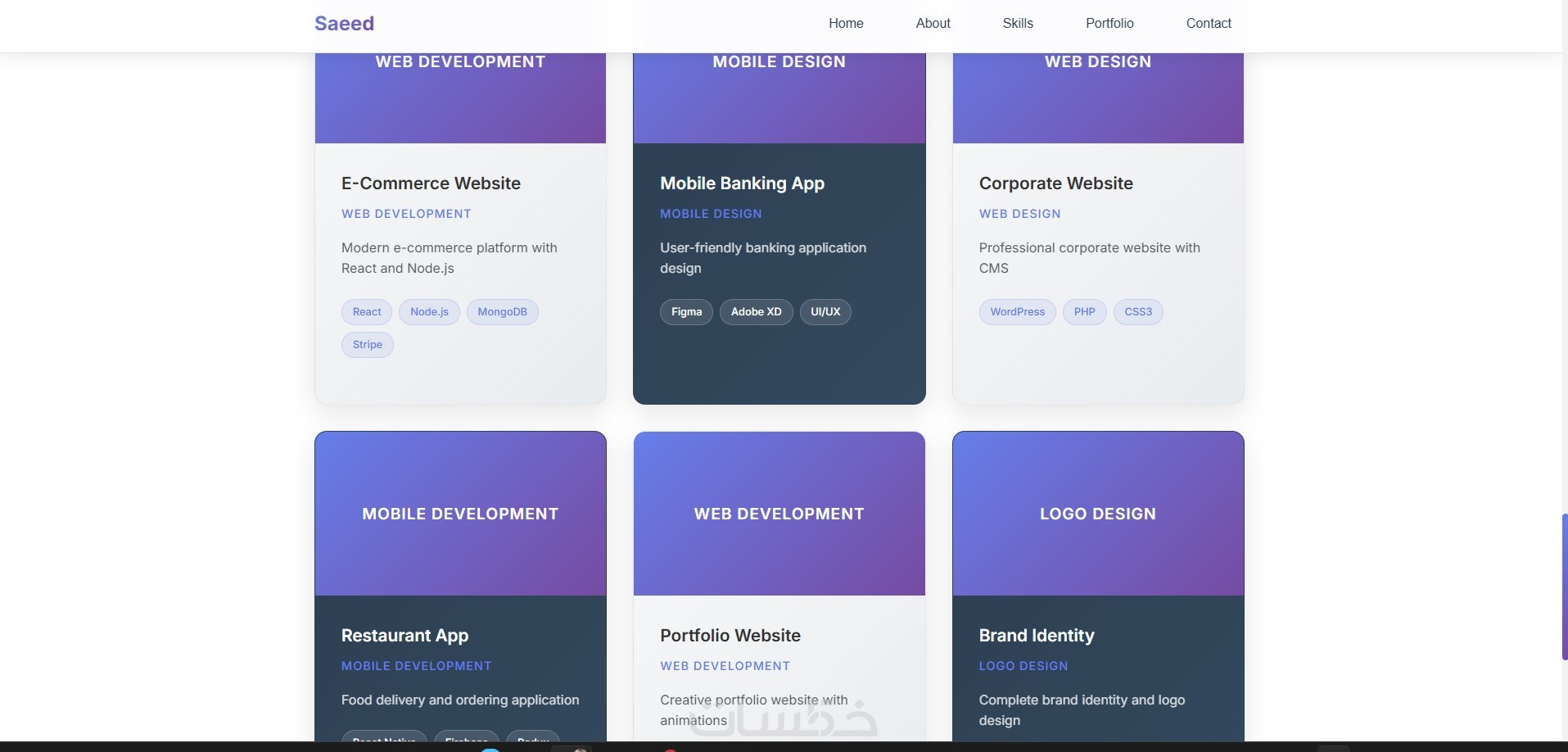
Task: Open the About section from navbar
Action: [x=933, y=24]
